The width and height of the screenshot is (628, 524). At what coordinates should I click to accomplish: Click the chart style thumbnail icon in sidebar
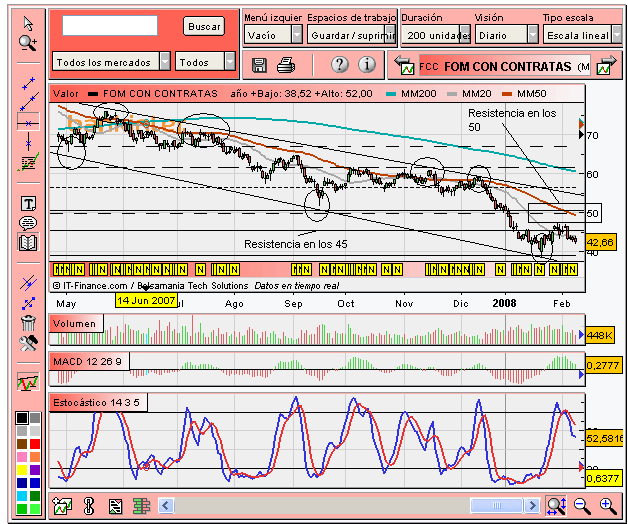click(x=28, y=382)
